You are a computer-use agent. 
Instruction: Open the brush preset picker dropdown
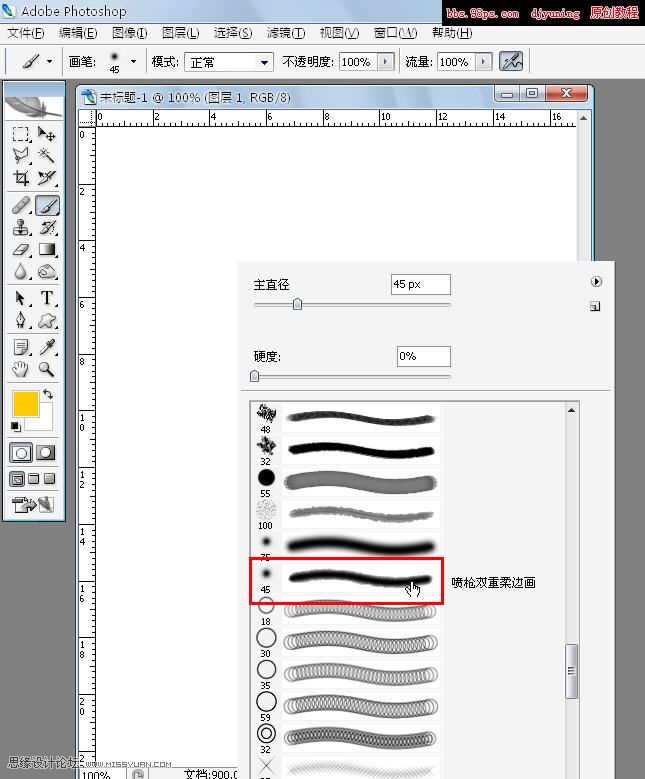pos(133,62)
